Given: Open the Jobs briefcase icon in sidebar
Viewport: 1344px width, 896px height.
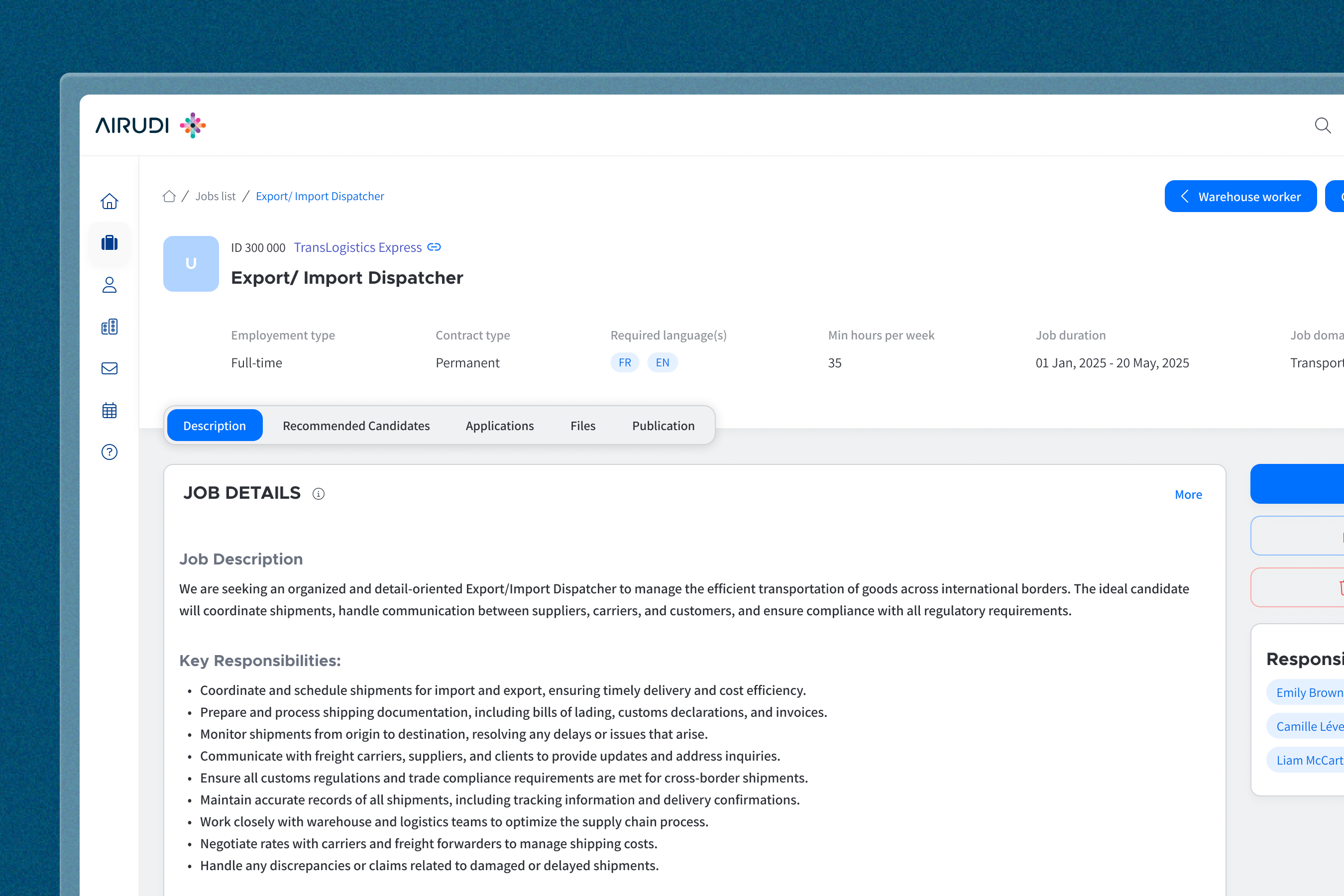Looking at the screenshot, I should point(109,243).
